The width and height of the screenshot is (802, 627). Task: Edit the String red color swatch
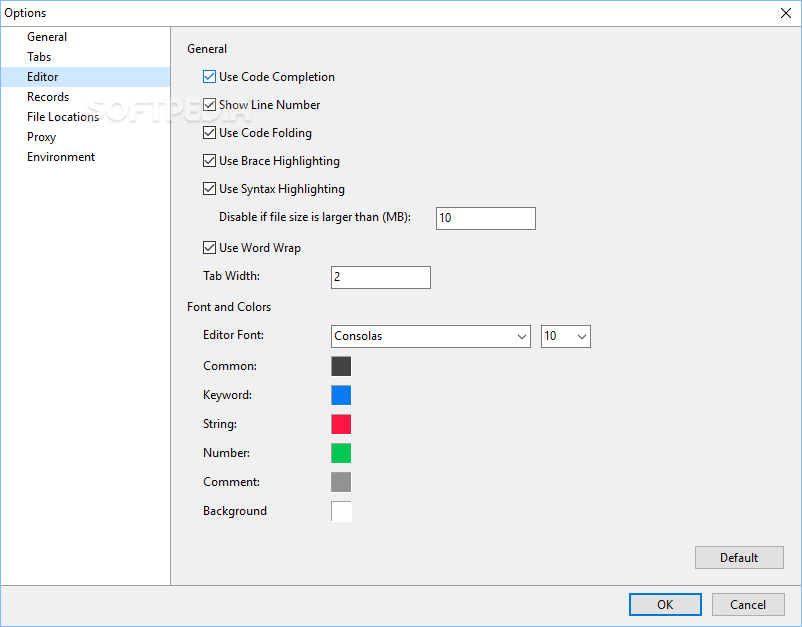tap(341, 424)
